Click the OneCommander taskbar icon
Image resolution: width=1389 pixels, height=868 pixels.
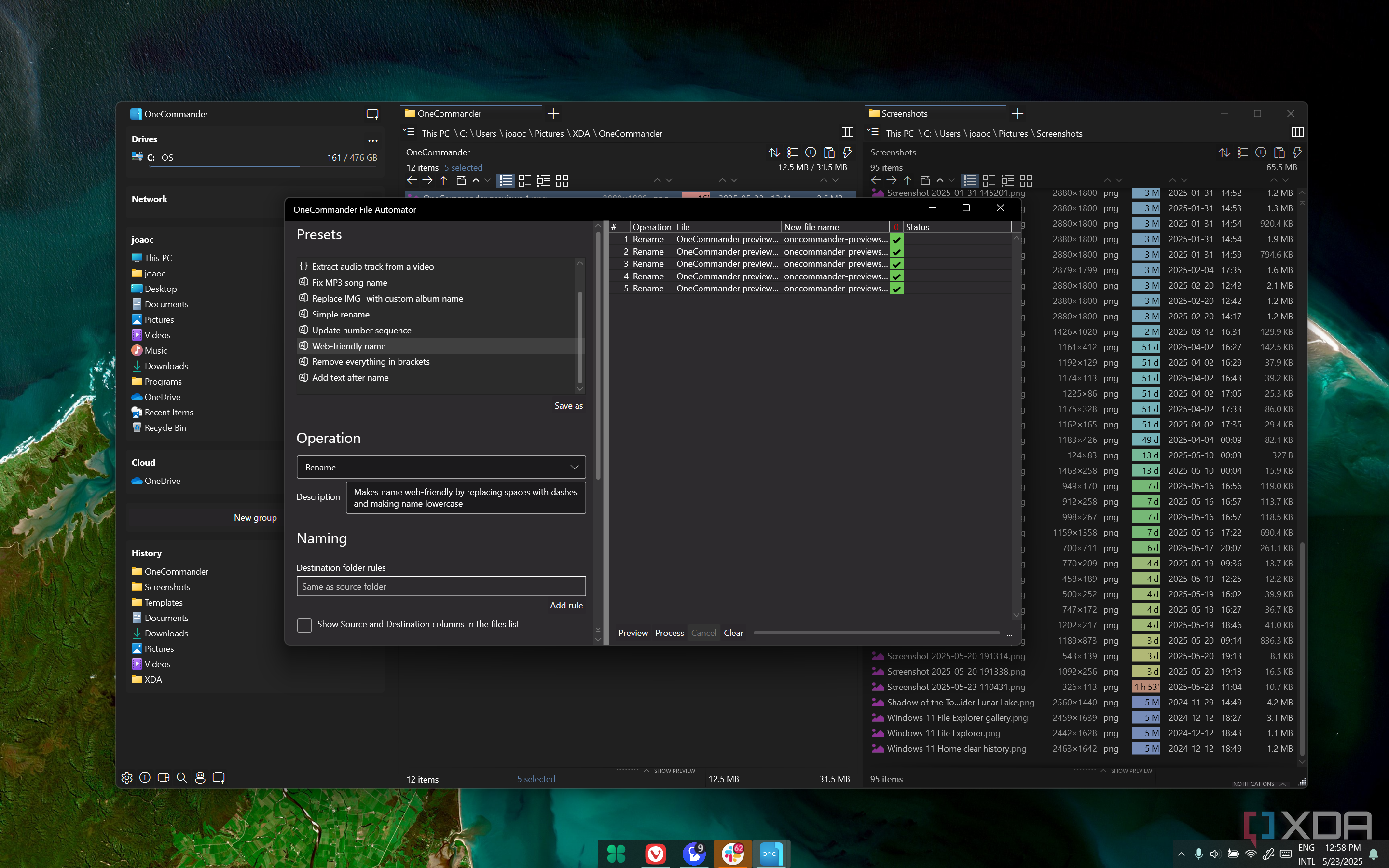[x=771, y=854]
